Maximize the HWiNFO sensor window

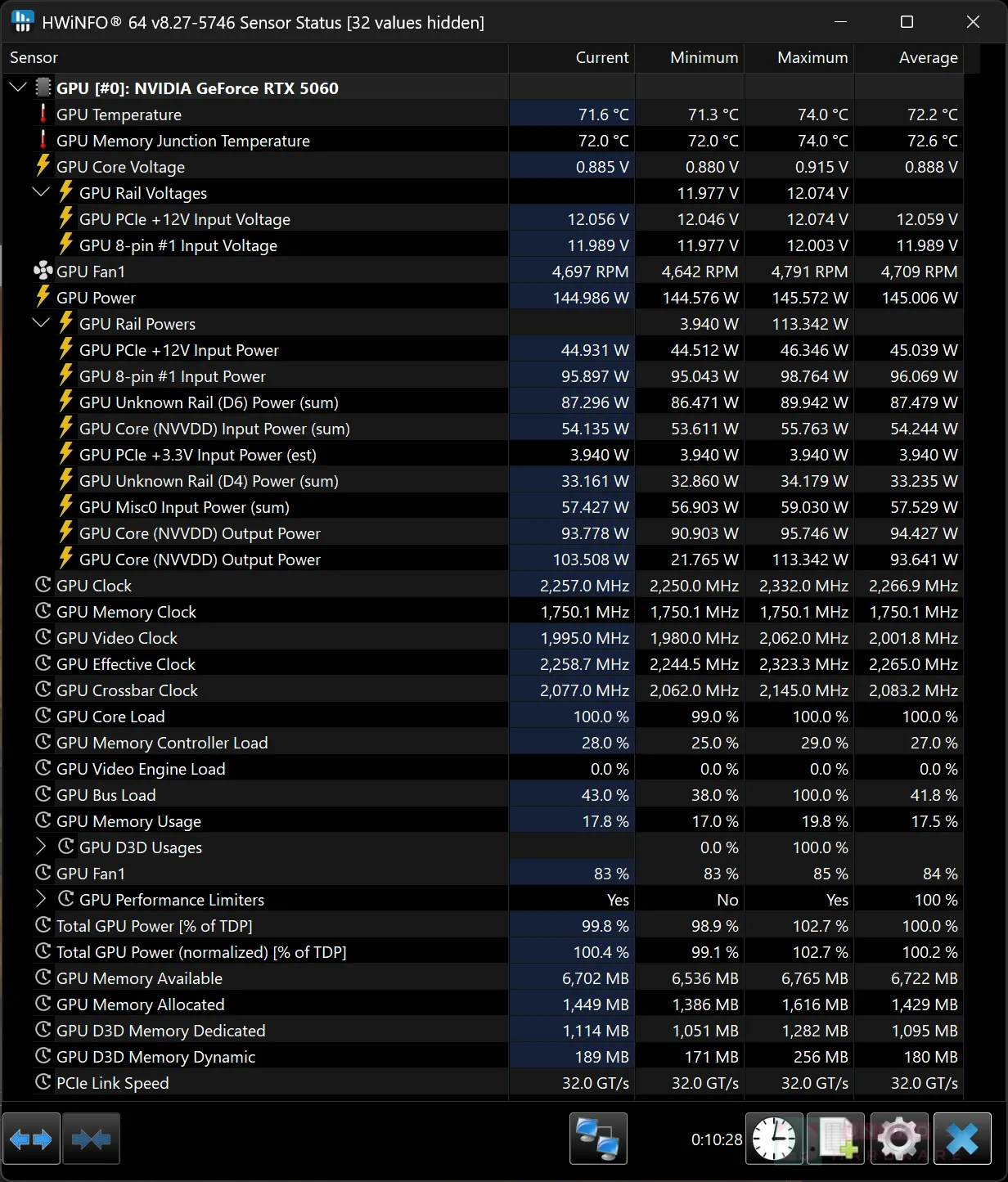(x=907, y=22)
